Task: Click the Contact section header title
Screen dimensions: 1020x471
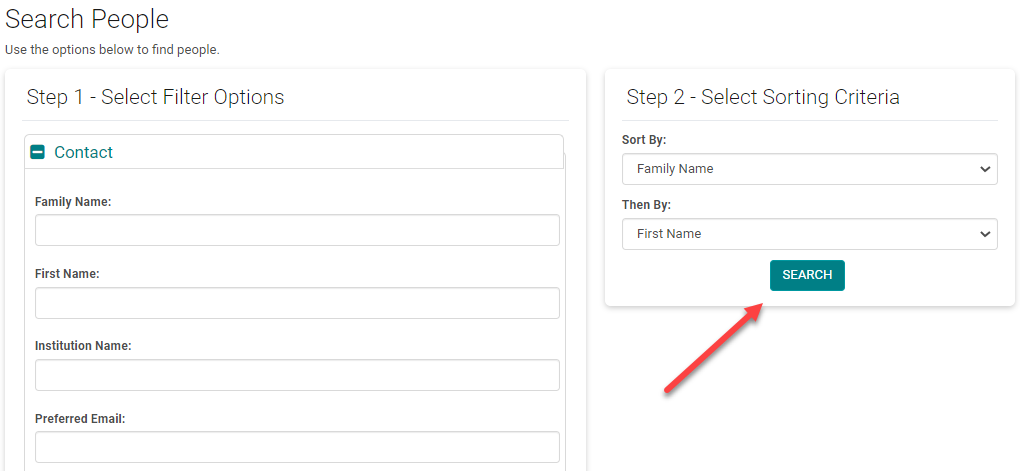Action: point(83,153)
